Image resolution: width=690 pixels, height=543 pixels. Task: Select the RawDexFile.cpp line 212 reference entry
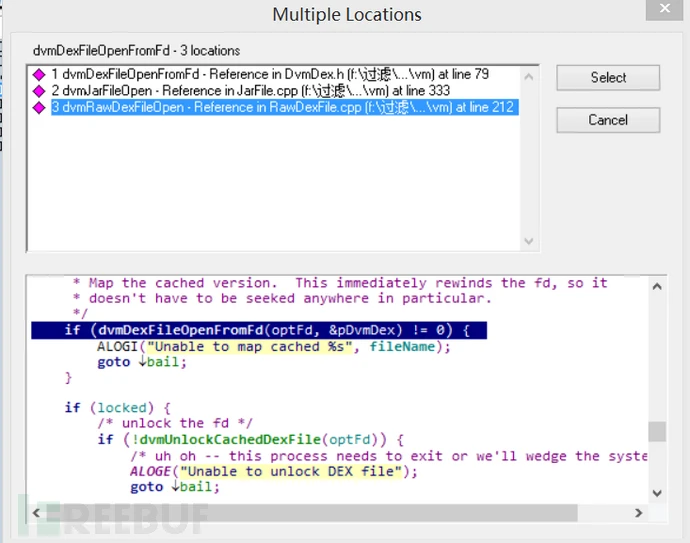point(284,107)
